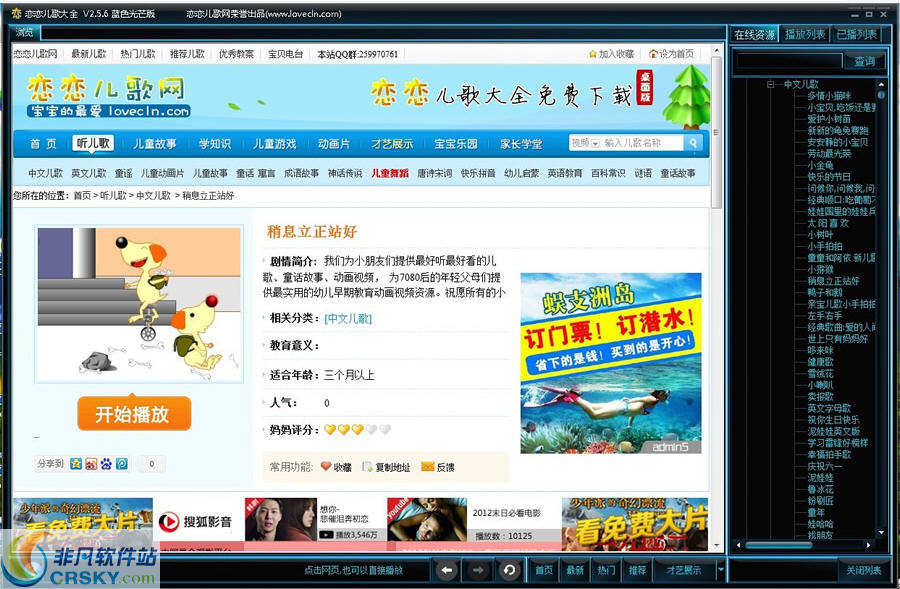Click the last grey rating heart
The width and height of the screenshot is (900, 589).
tap(385, 429)
